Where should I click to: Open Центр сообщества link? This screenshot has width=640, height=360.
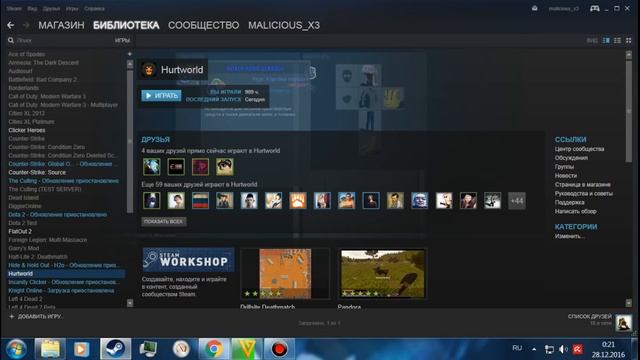(579, 149)
